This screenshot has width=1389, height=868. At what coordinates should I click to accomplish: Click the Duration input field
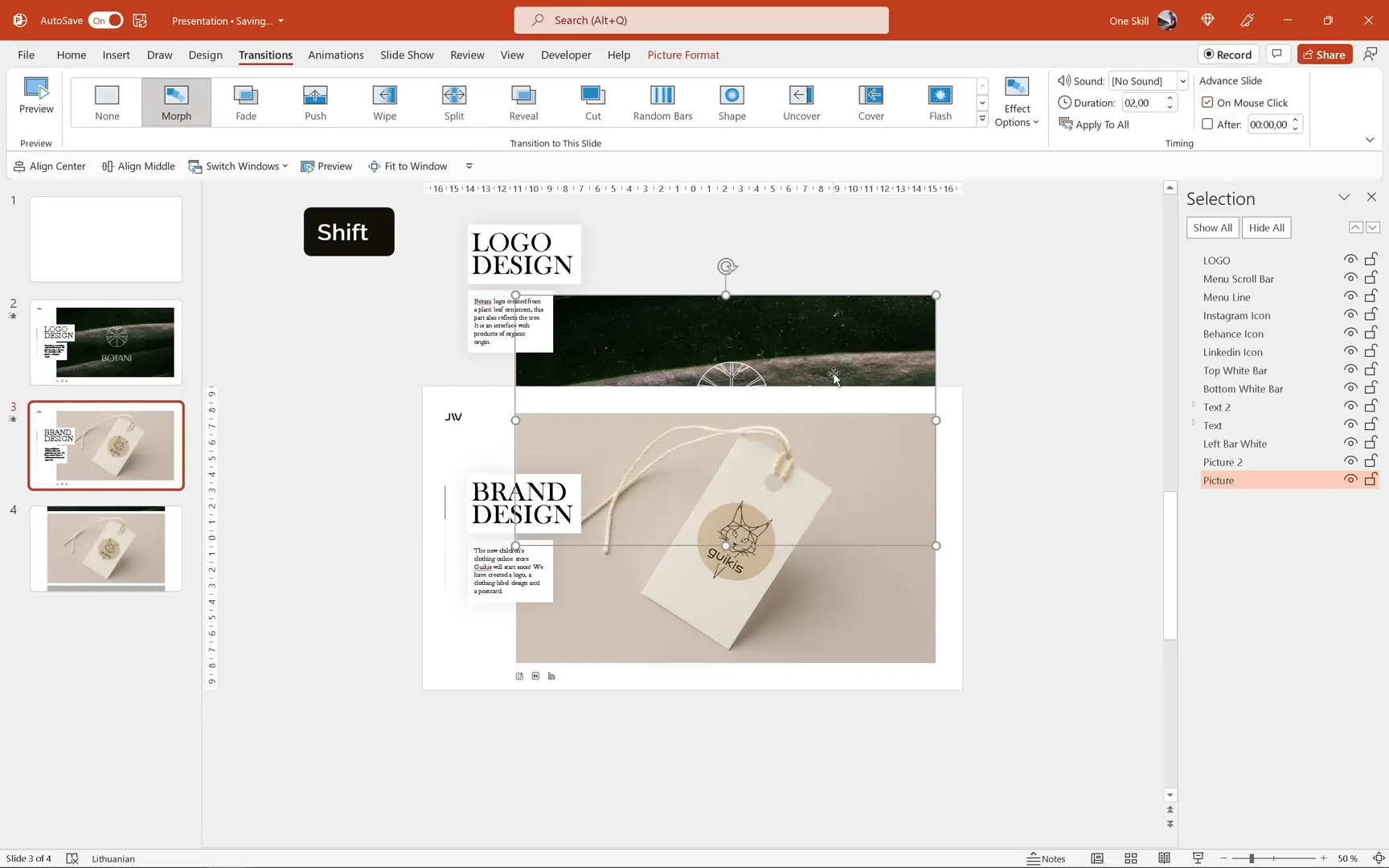coord(1142,102)
